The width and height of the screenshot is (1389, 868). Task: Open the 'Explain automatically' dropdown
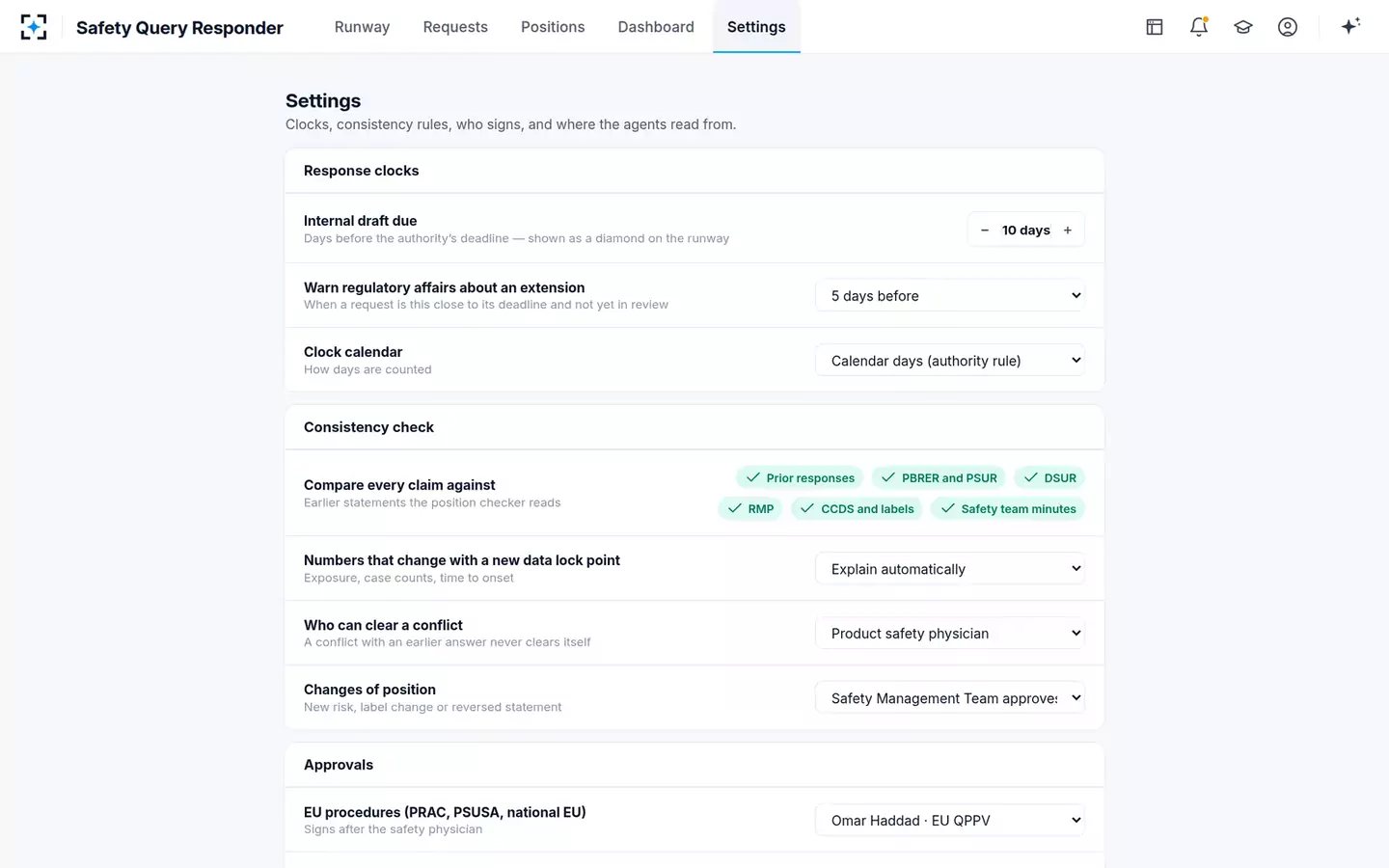[x=950, y=569]
